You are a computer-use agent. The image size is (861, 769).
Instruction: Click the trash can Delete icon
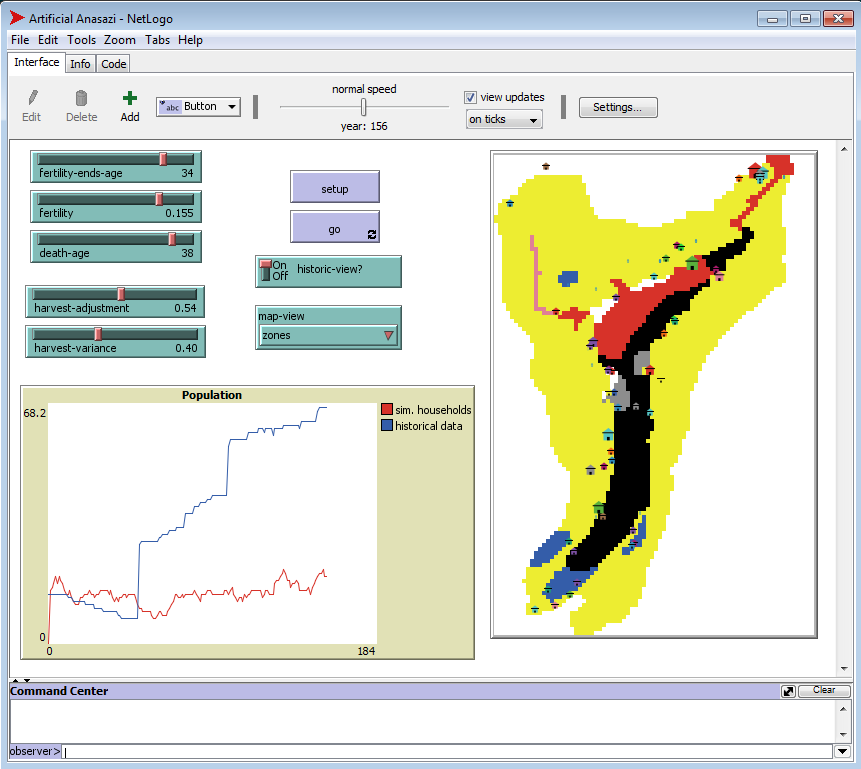[81, 98]
